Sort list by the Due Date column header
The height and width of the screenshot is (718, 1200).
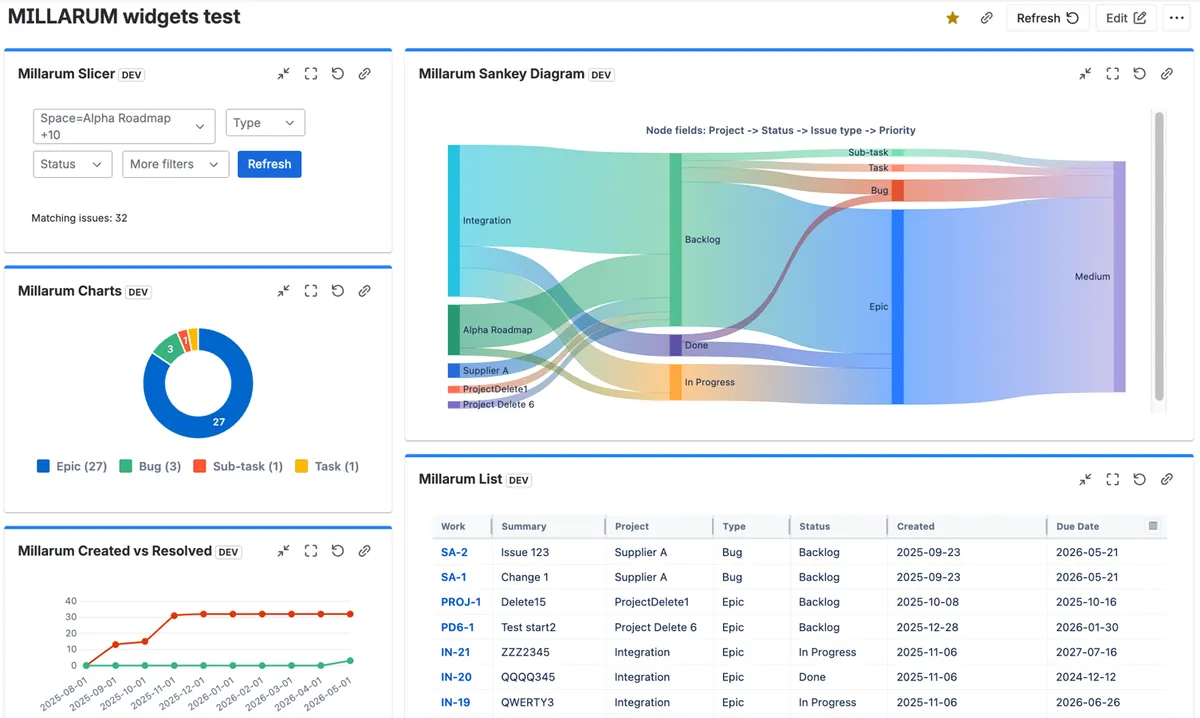[x=1078, y=526]
